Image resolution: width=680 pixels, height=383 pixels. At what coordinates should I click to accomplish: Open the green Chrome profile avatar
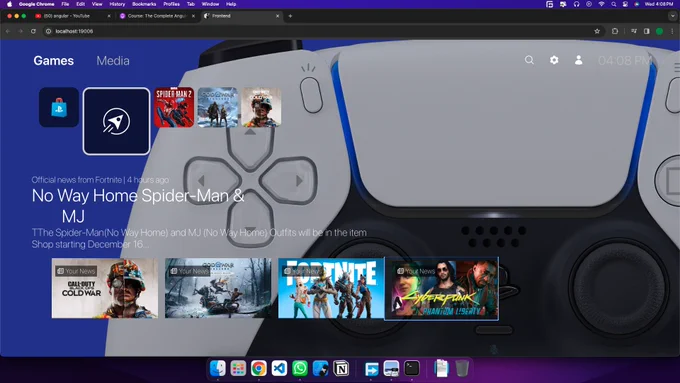[x=659, y=31]
